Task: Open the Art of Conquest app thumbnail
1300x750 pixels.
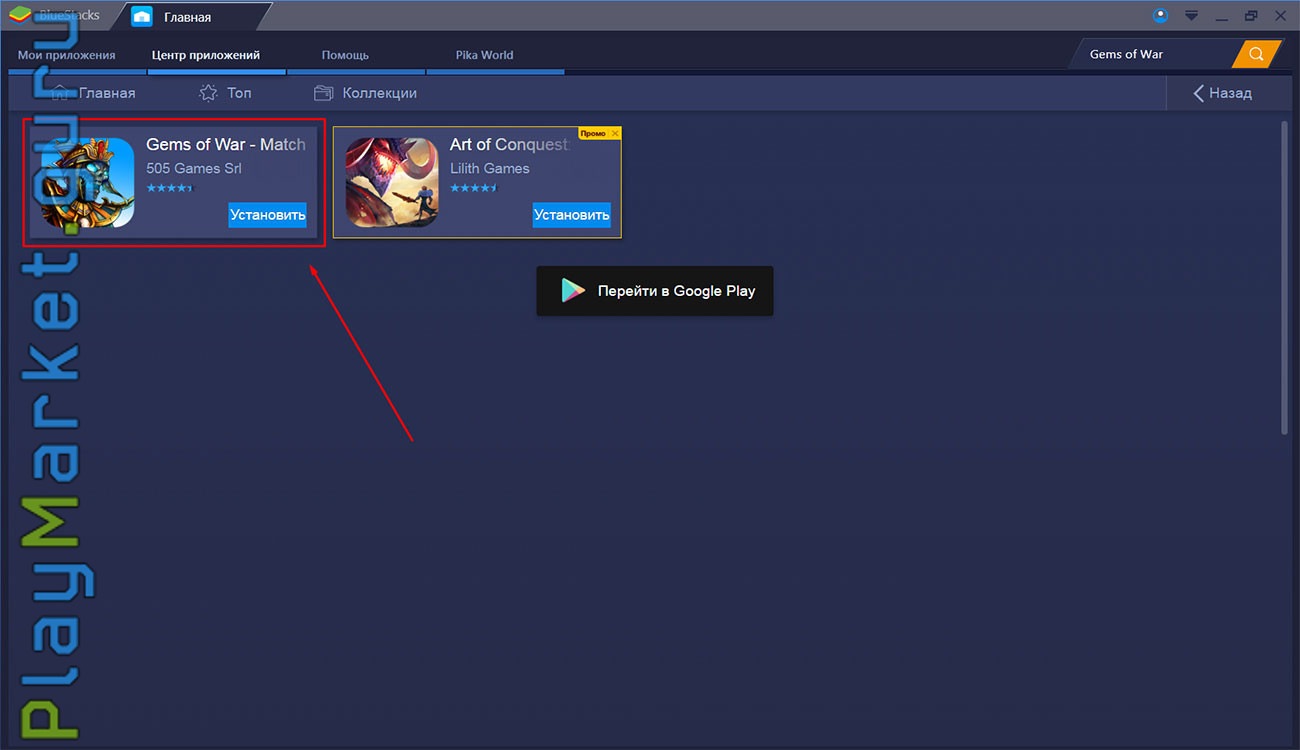Action: coord(392,182)
